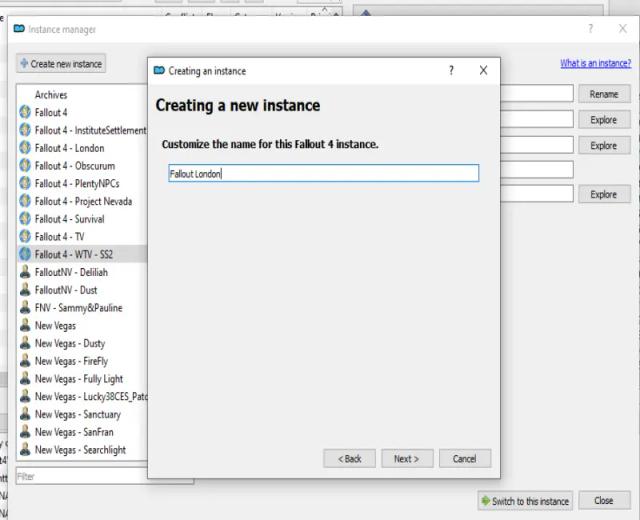
Task: Click the ranger icon beside New Vegas - Dusty
Action: (x=25, y=343)
